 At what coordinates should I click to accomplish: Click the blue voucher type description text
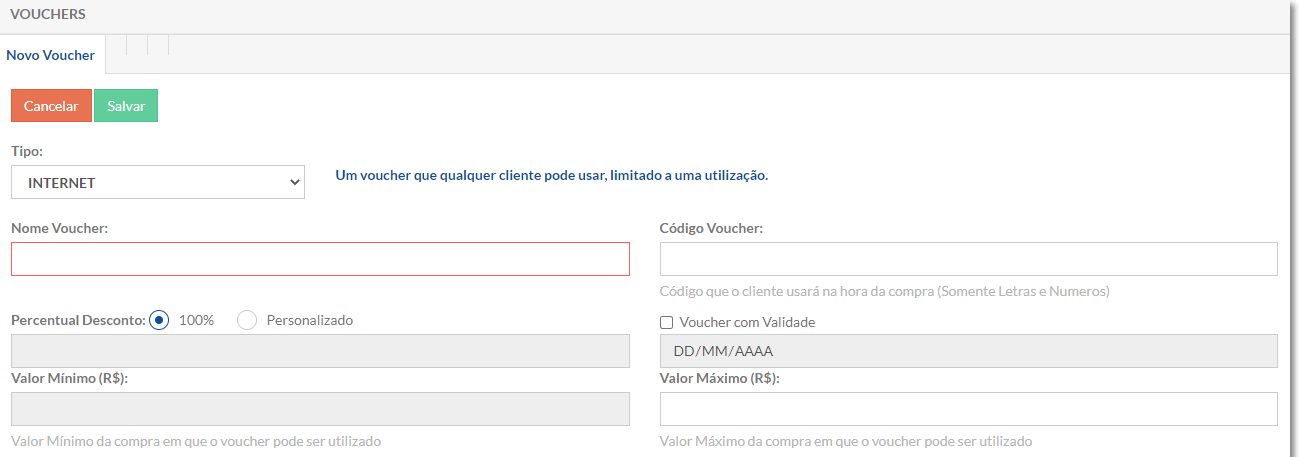click(x=552, y=175)
